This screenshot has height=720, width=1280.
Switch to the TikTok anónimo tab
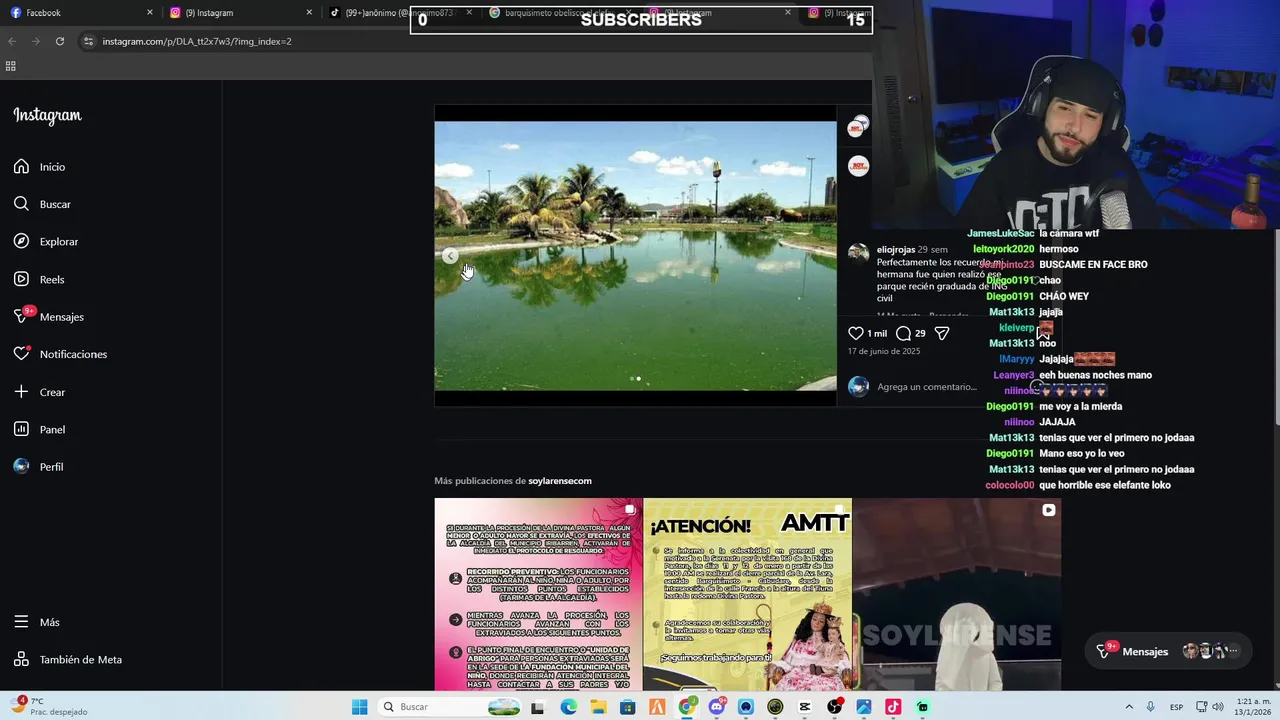pos(400,13)
